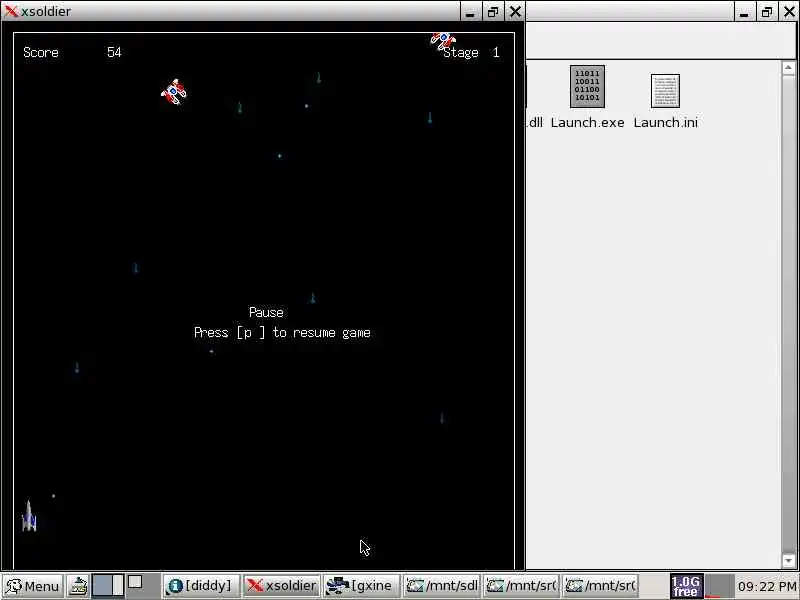This screenshot has height=600, width=800.
Task: Open the /mnt/sdl taskbar window
Action: 442,586
